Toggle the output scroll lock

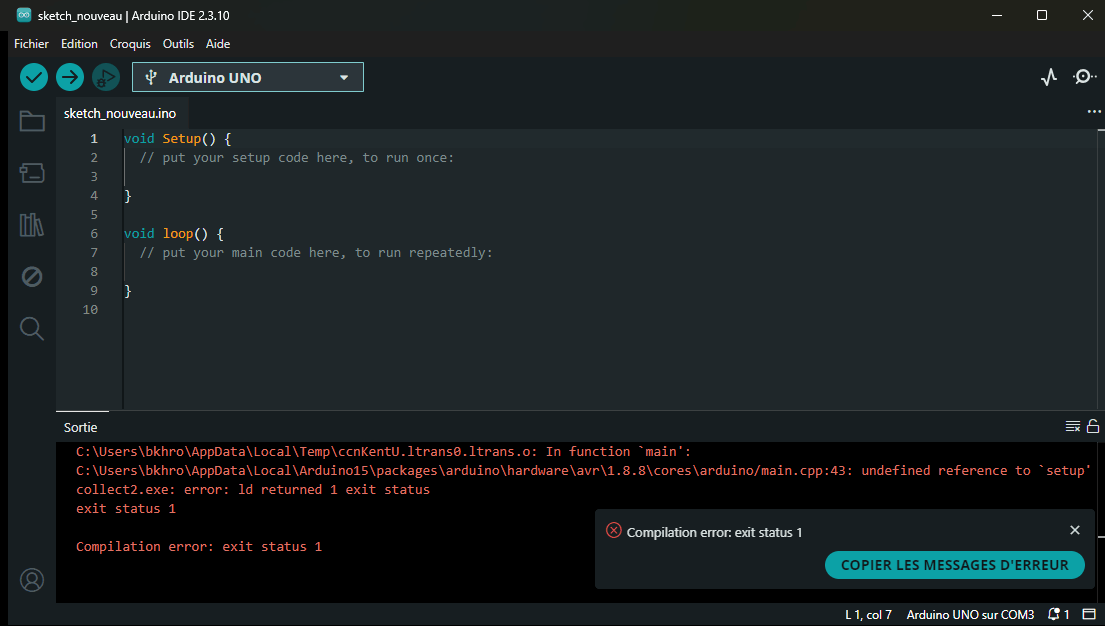(x=1093, y=426)
